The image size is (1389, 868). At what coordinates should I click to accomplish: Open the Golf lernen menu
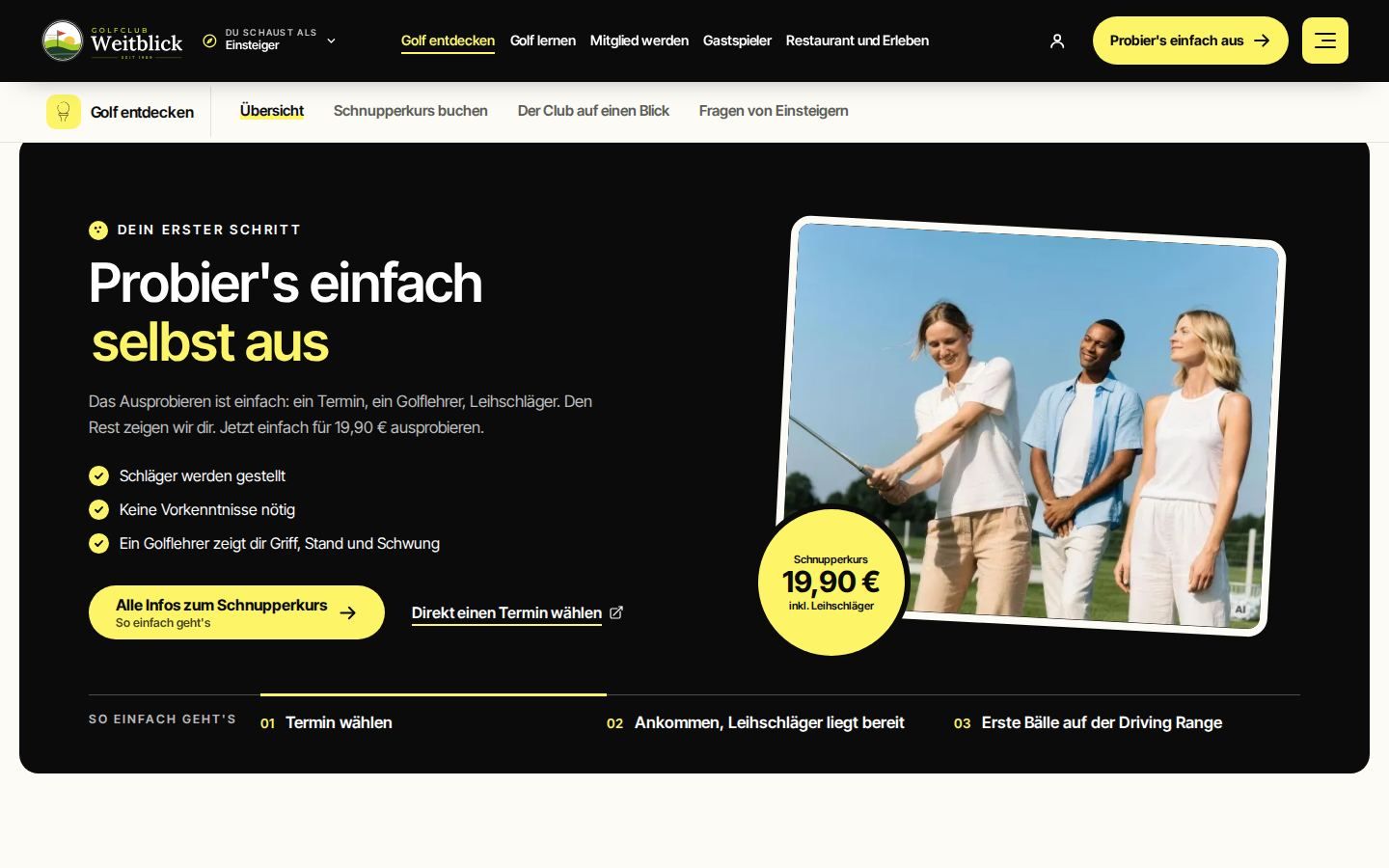[543, 41]
